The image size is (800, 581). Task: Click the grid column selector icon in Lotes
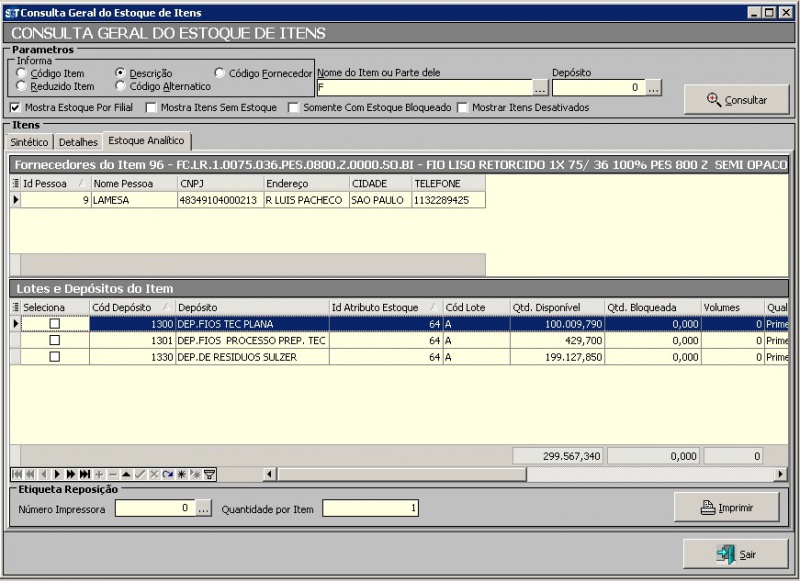[x=15, y=307]
